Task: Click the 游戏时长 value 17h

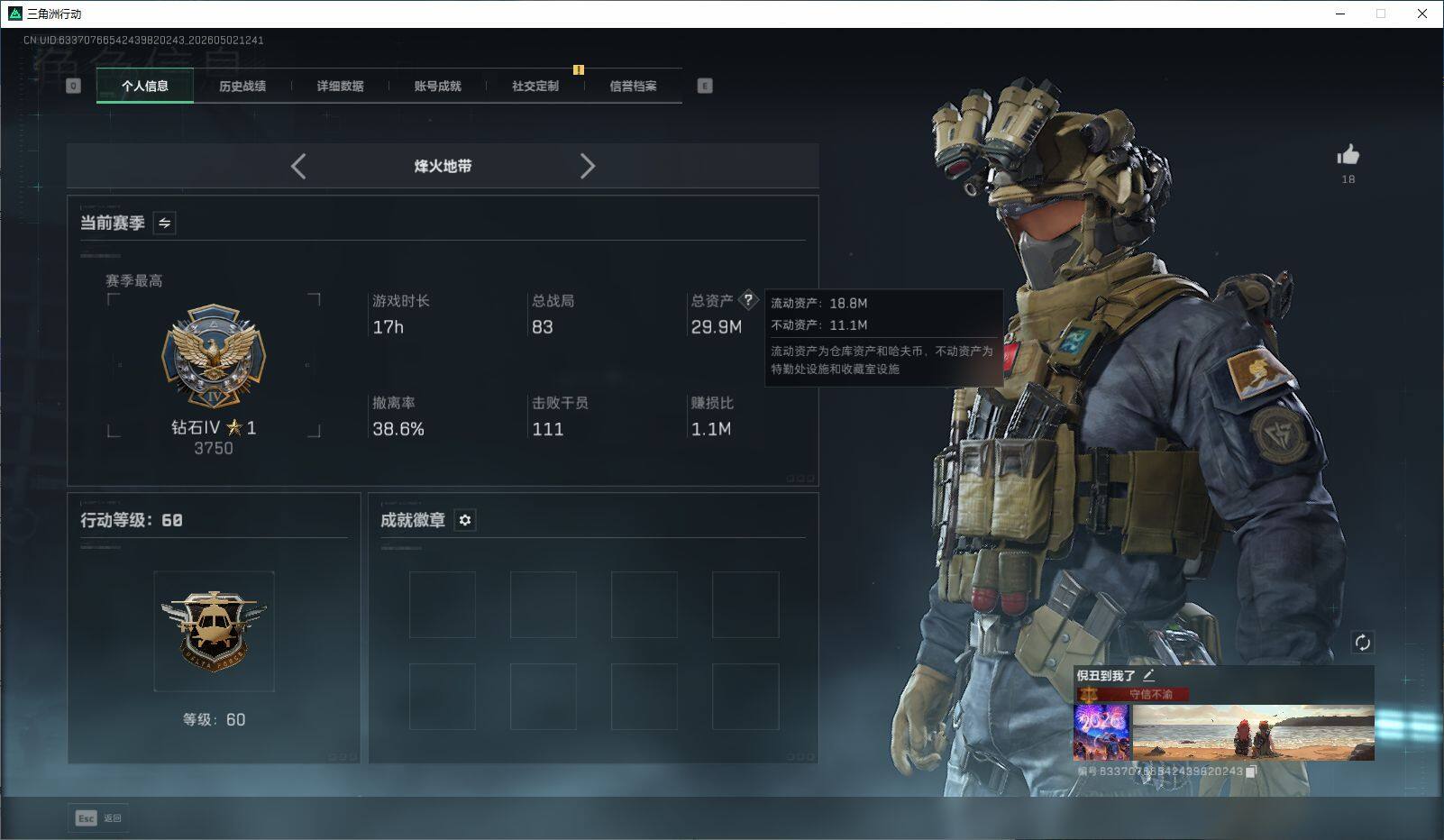Action: click(x=388, y=327)
